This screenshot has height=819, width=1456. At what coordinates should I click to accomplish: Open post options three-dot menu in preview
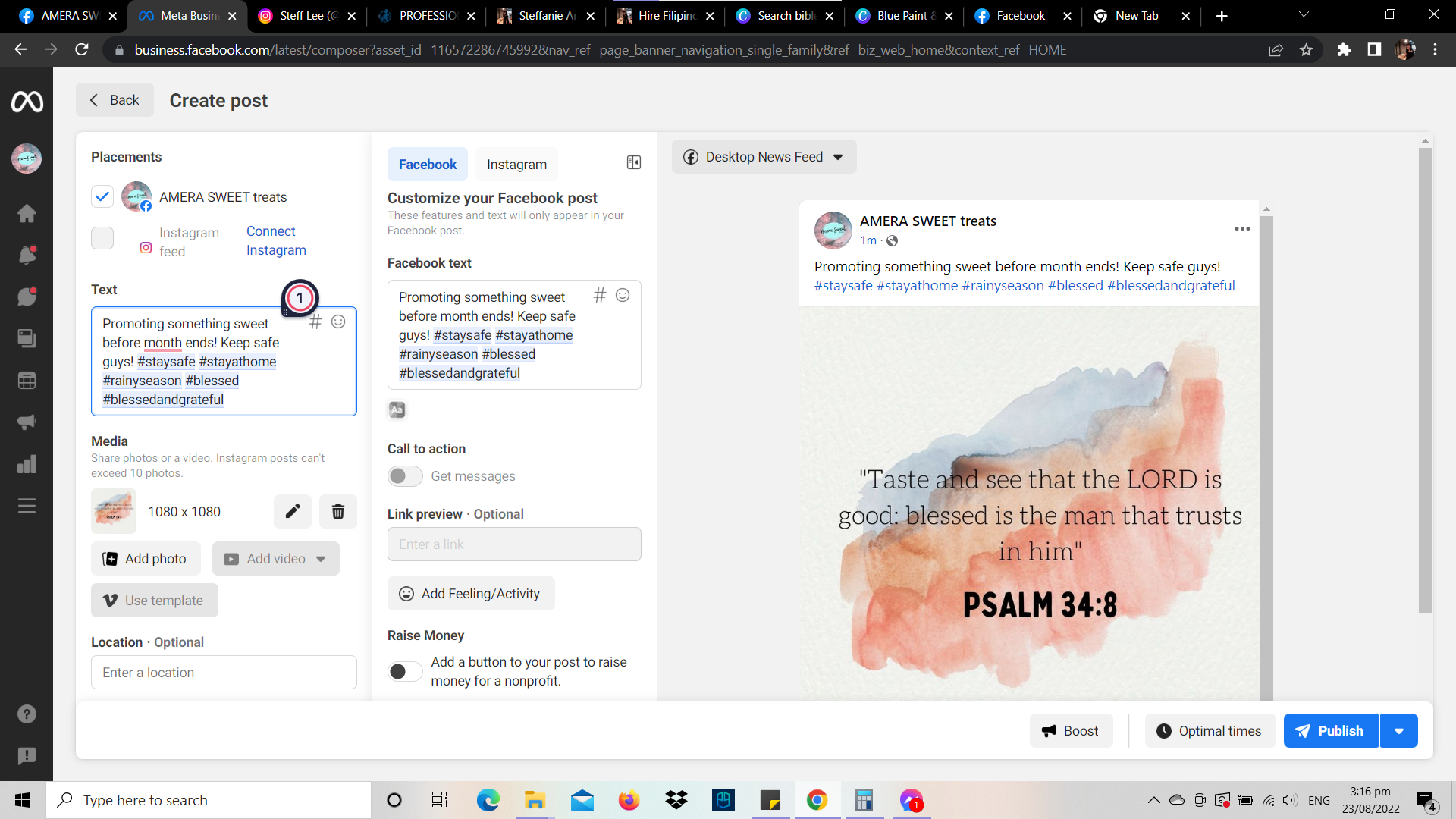point(1242,229)
